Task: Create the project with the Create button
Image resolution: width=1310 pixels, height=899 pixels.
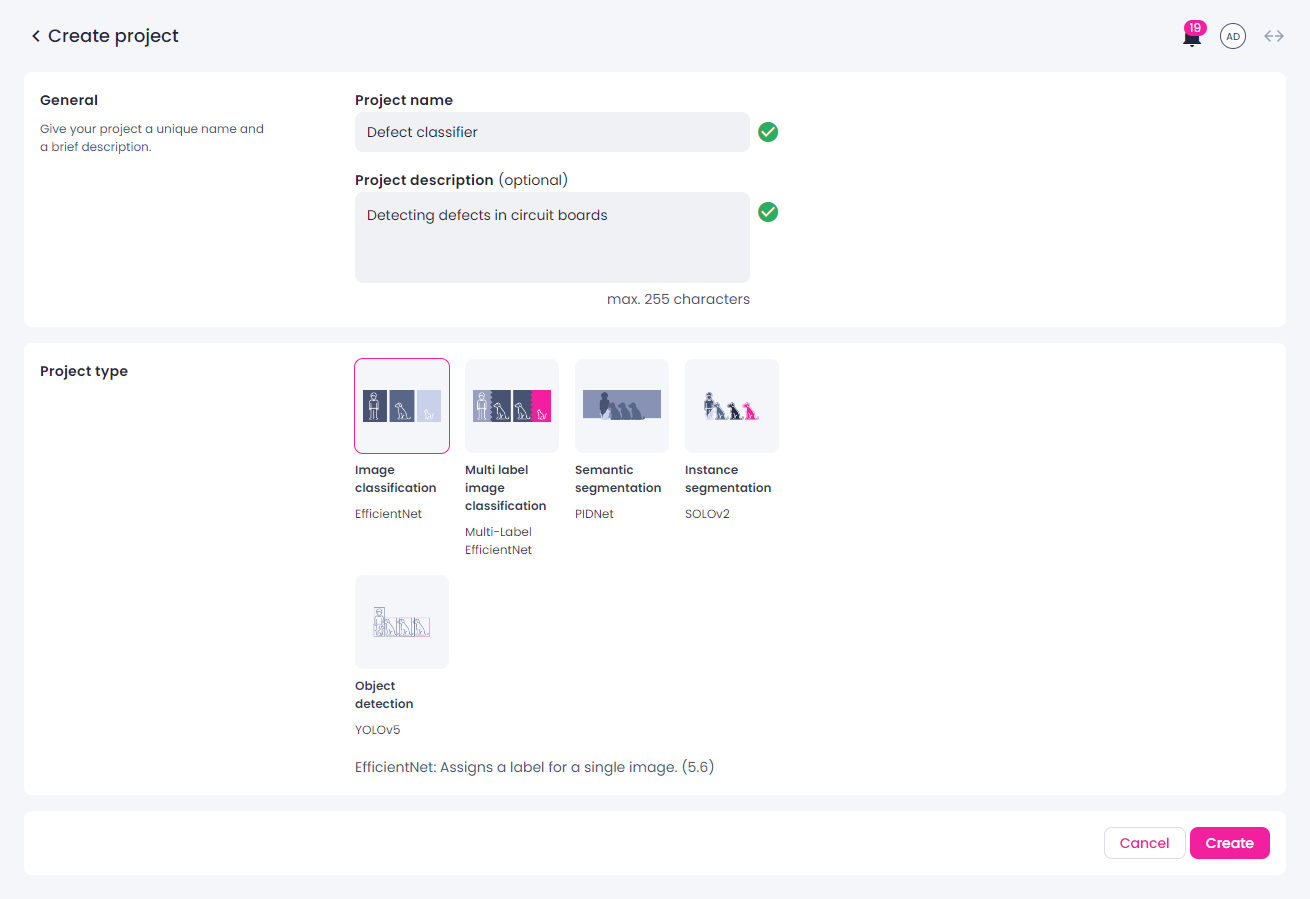Action: (1230, 843)
